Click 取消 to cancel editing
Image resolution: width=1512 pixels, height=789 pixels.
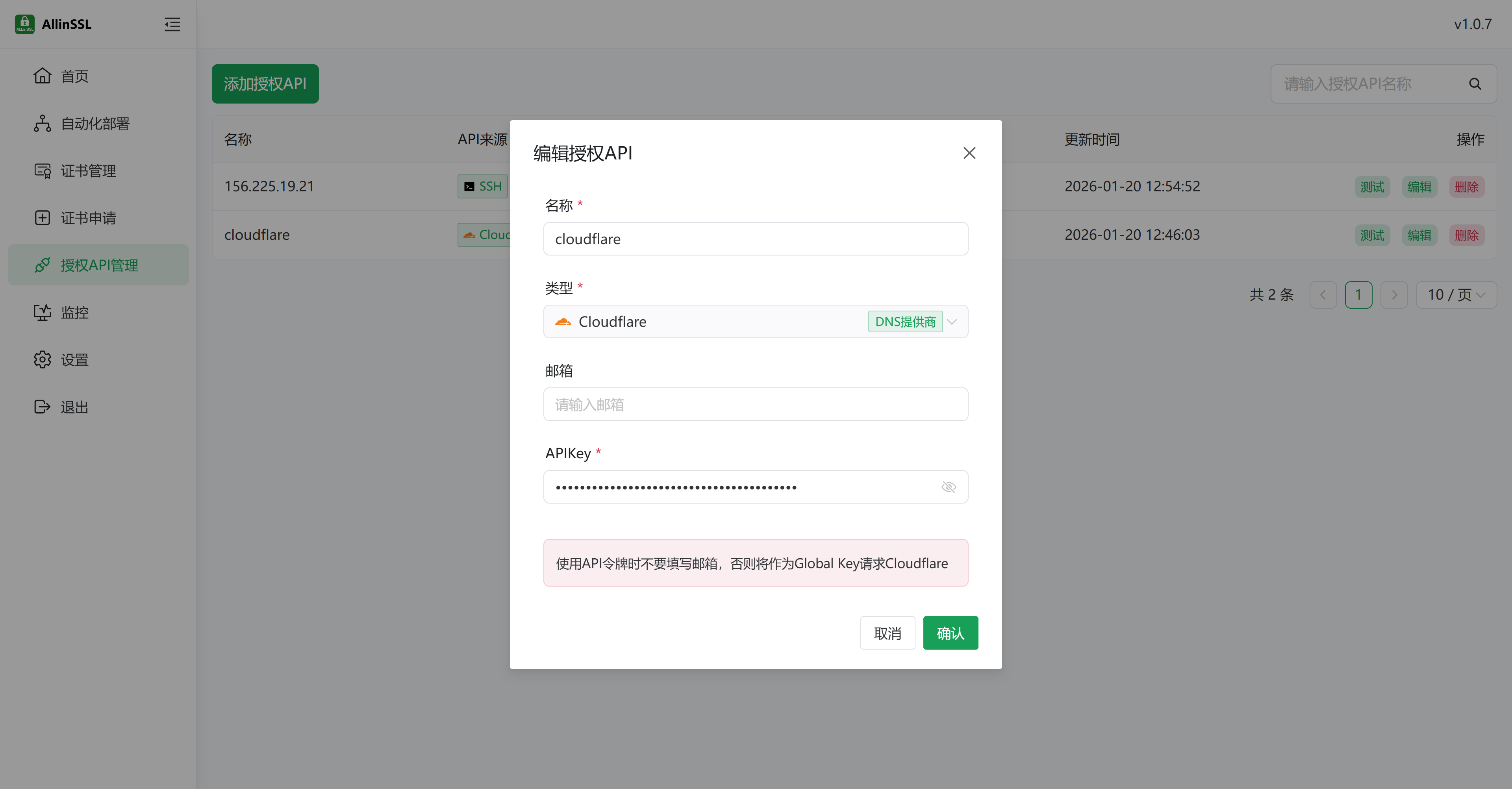888,633
